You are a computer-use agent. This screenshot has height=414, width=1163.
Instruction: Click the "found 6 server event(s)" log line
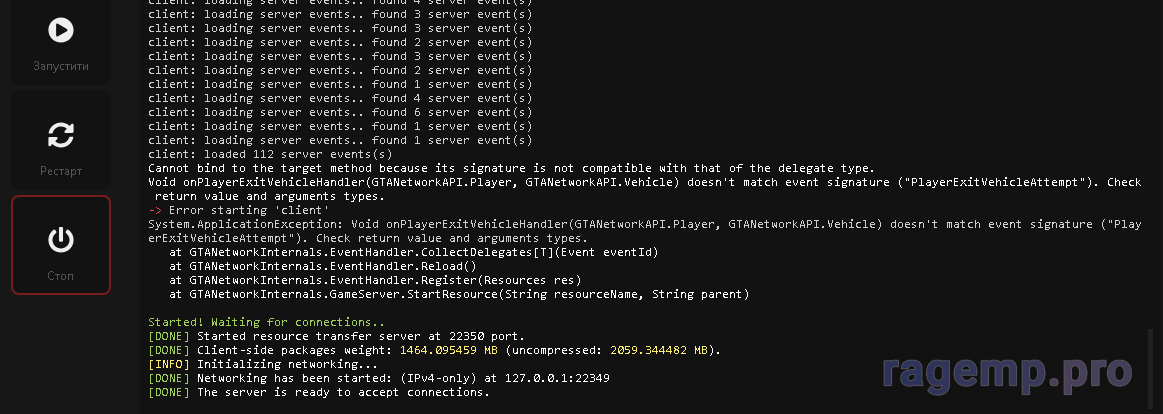point(340,112)
